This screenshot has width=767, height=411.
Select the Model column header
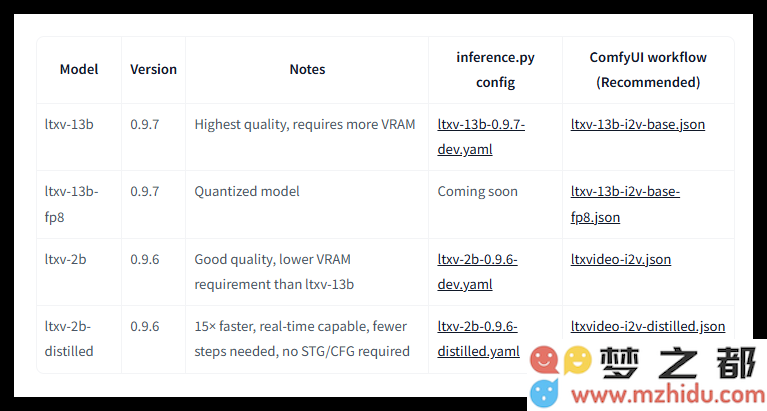click(79, 69)
